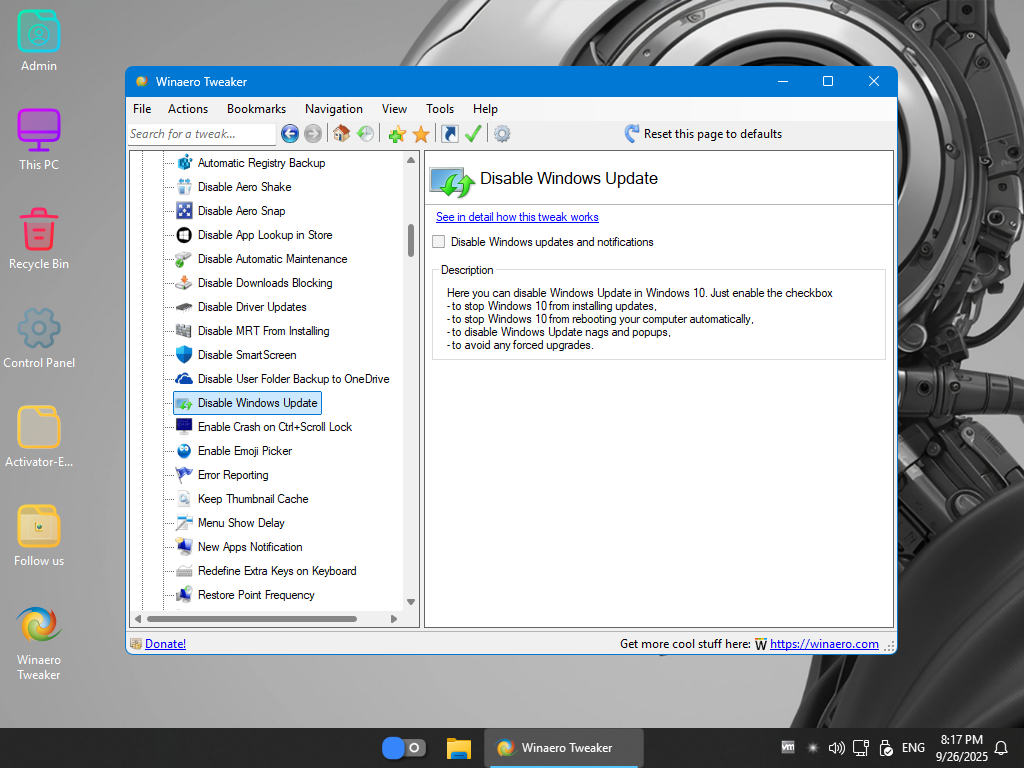Click the blue shortcut arrow toolbar icon
The width and height of the screenshot is (1024, 768).
click(450, 134)
